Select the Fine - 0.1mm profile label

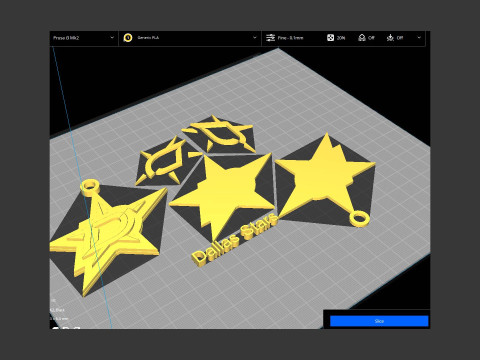point(291,38)
